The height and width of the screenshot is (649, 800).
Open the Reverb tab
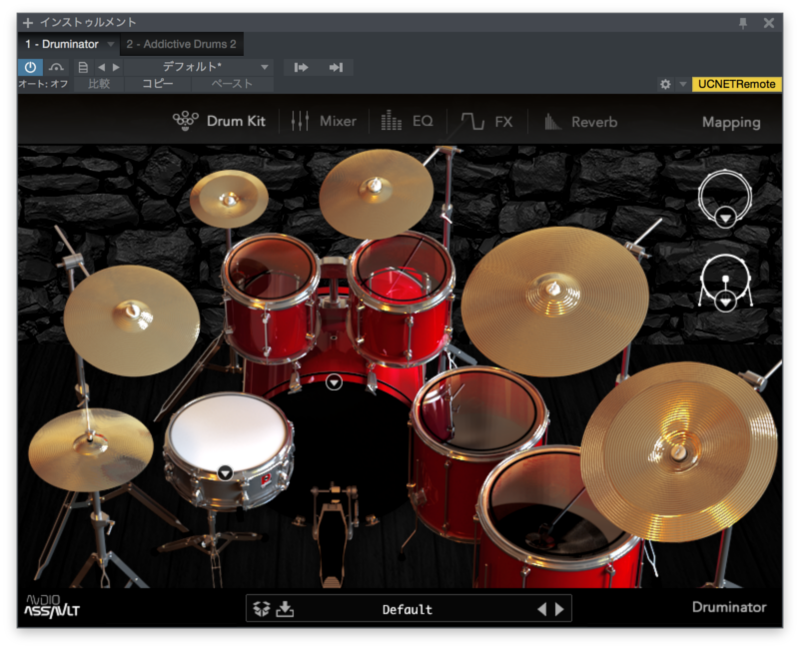pyautogui.click(x=581, y=122)
